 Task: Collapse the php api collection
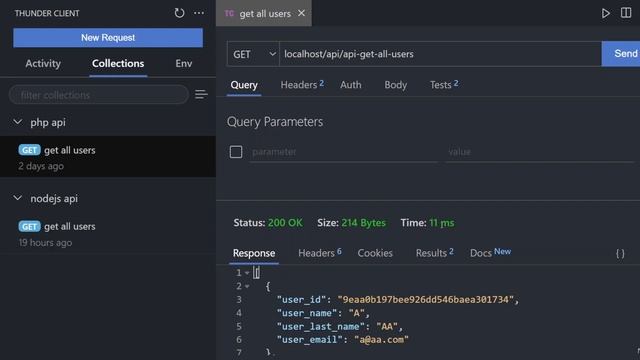(18, 122)
